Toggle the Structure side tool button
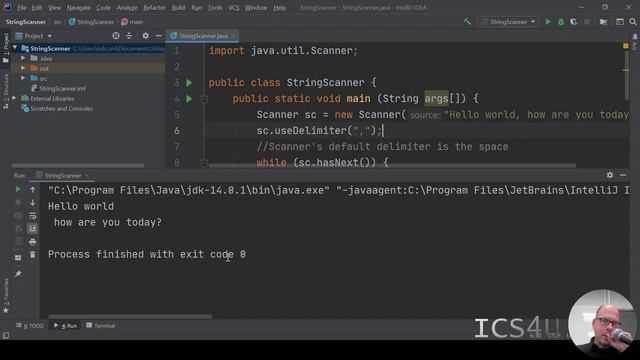The width and height of the screenshot is (640, 360). click(x=6, y=91)
